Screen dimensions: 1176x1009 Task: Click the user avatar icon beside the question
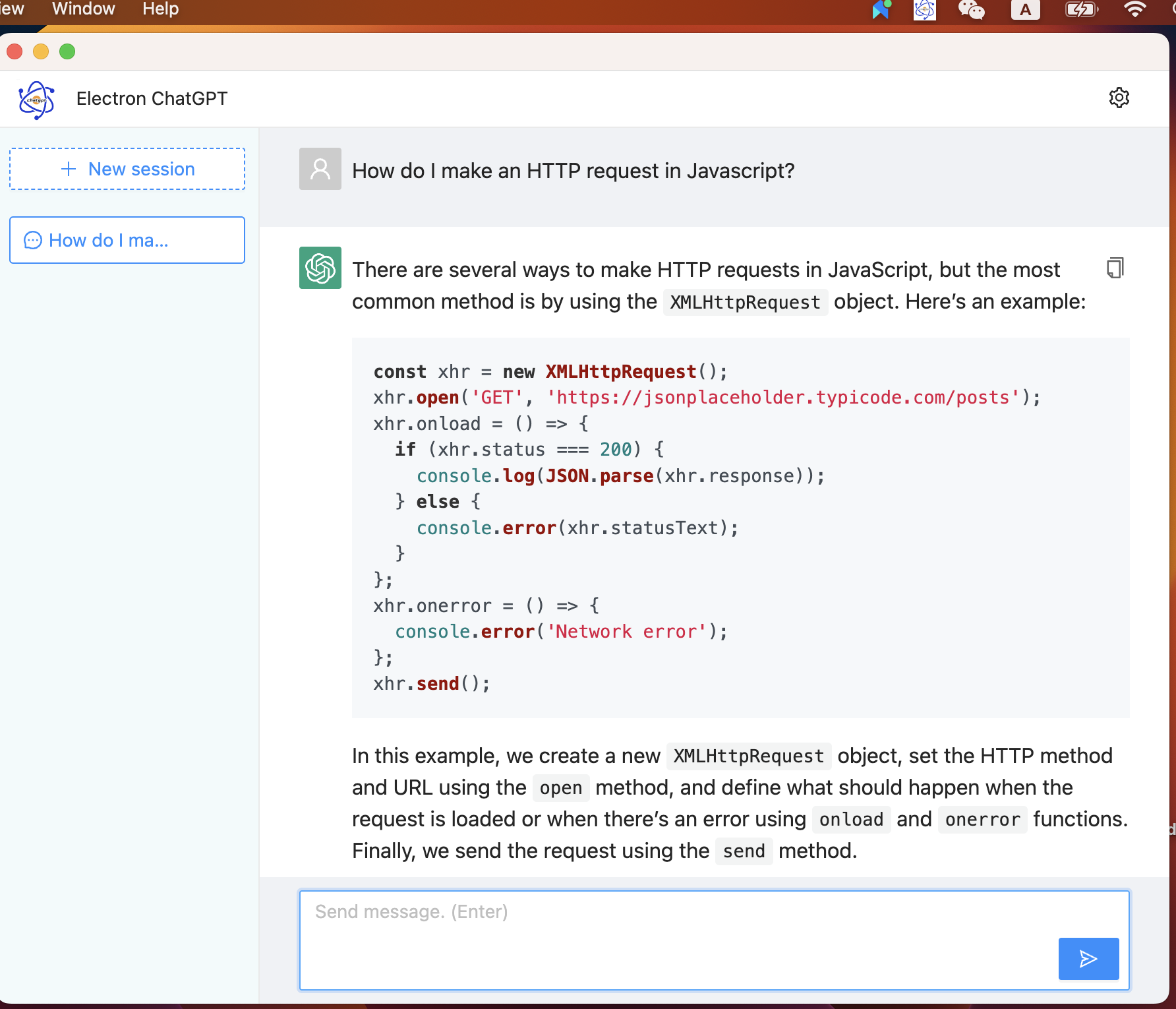click(x=320, y=169)
